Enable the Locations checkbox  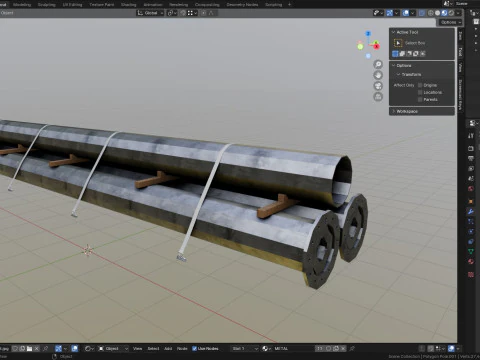tap(420, 92)
